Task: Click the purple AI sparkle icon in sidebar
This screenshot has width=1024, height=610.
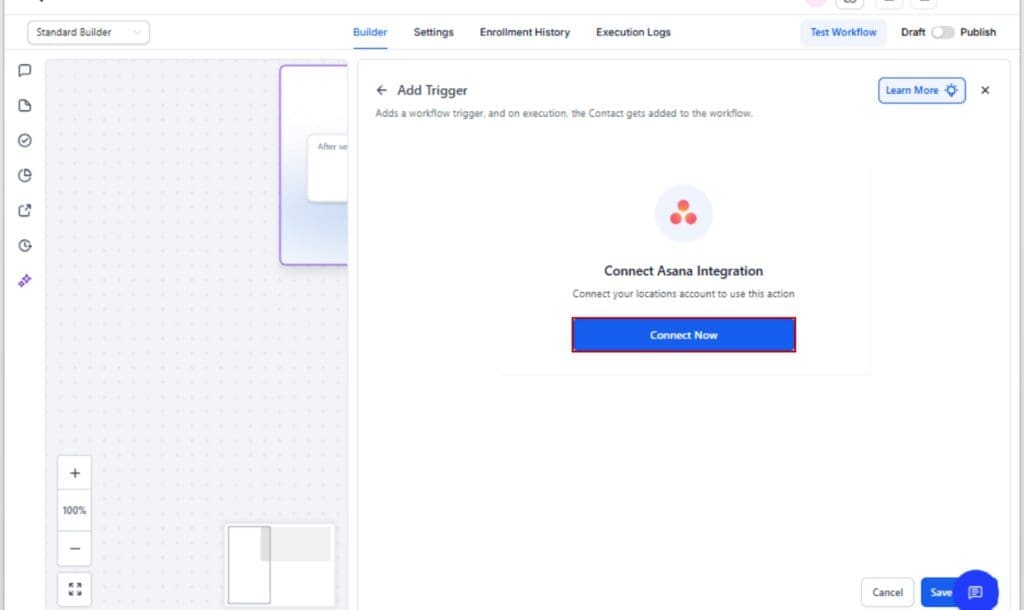Action: 24,281
